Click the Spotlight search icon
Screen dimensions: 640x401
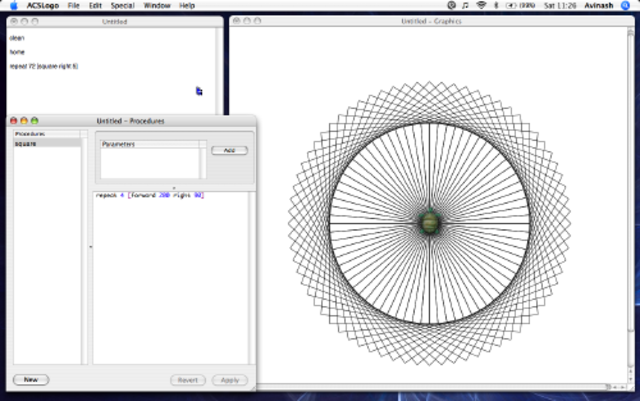tap(625, 5)
